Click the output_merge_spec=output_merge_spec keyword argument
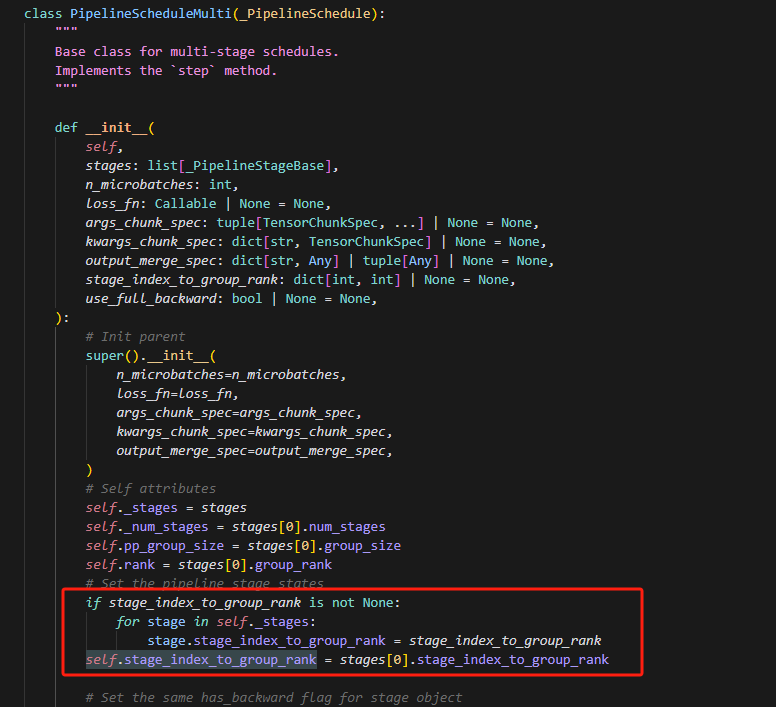The height and width of the screenshot is (707, 776). pos(252,450)
